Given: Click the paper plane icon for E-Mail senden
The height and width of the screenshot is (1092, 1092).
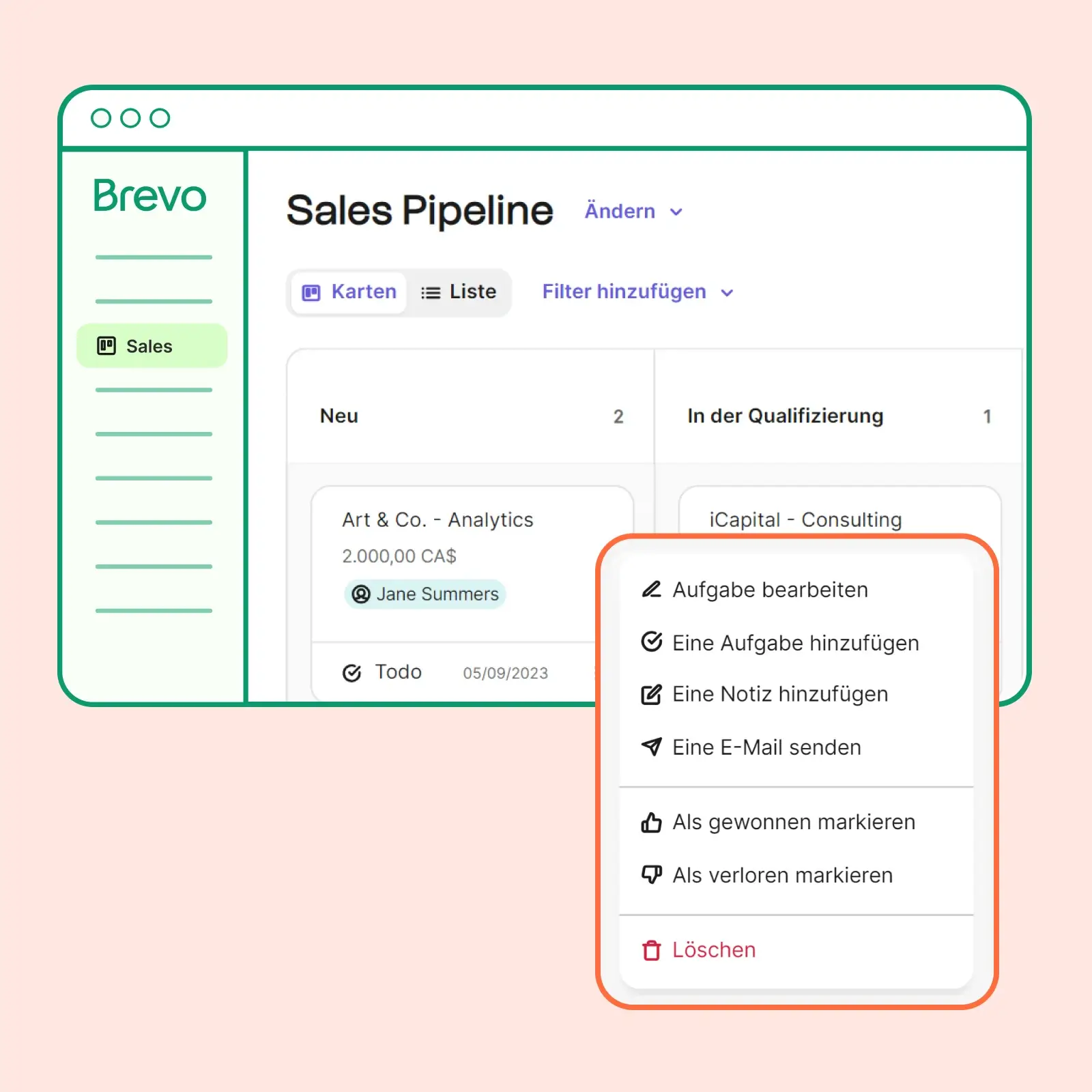Looking at the screenshot, I should (651, 747).
